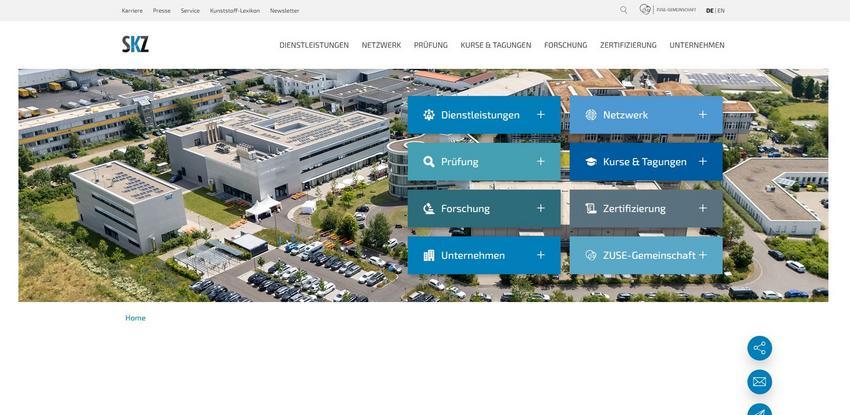This screenshot has height=415, width=850.
Task: Open the email envelope floating button
Action: [759, 382]
